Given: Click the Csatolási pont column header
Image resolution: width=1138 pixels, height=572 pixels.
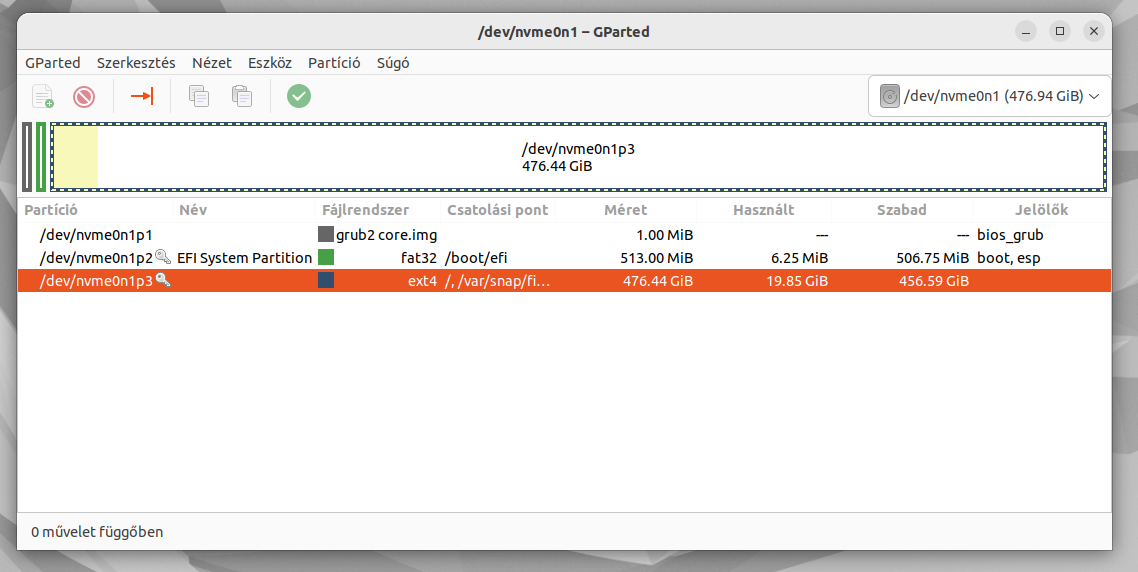Looking at the screenshot, I should [x=498, y=210].
